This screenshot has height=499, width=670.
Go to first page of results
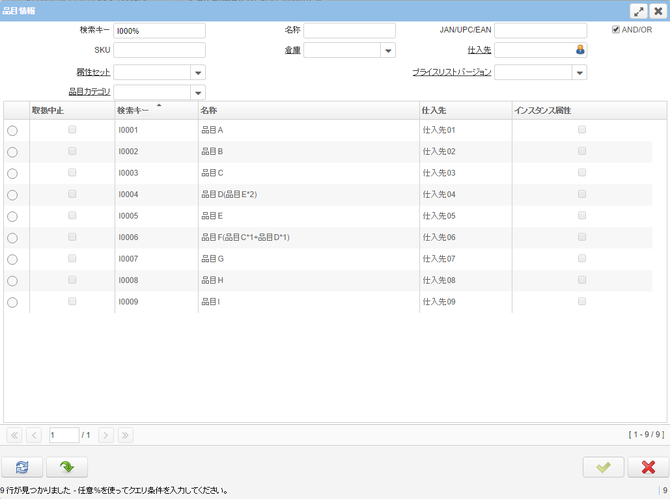(14, 435)
